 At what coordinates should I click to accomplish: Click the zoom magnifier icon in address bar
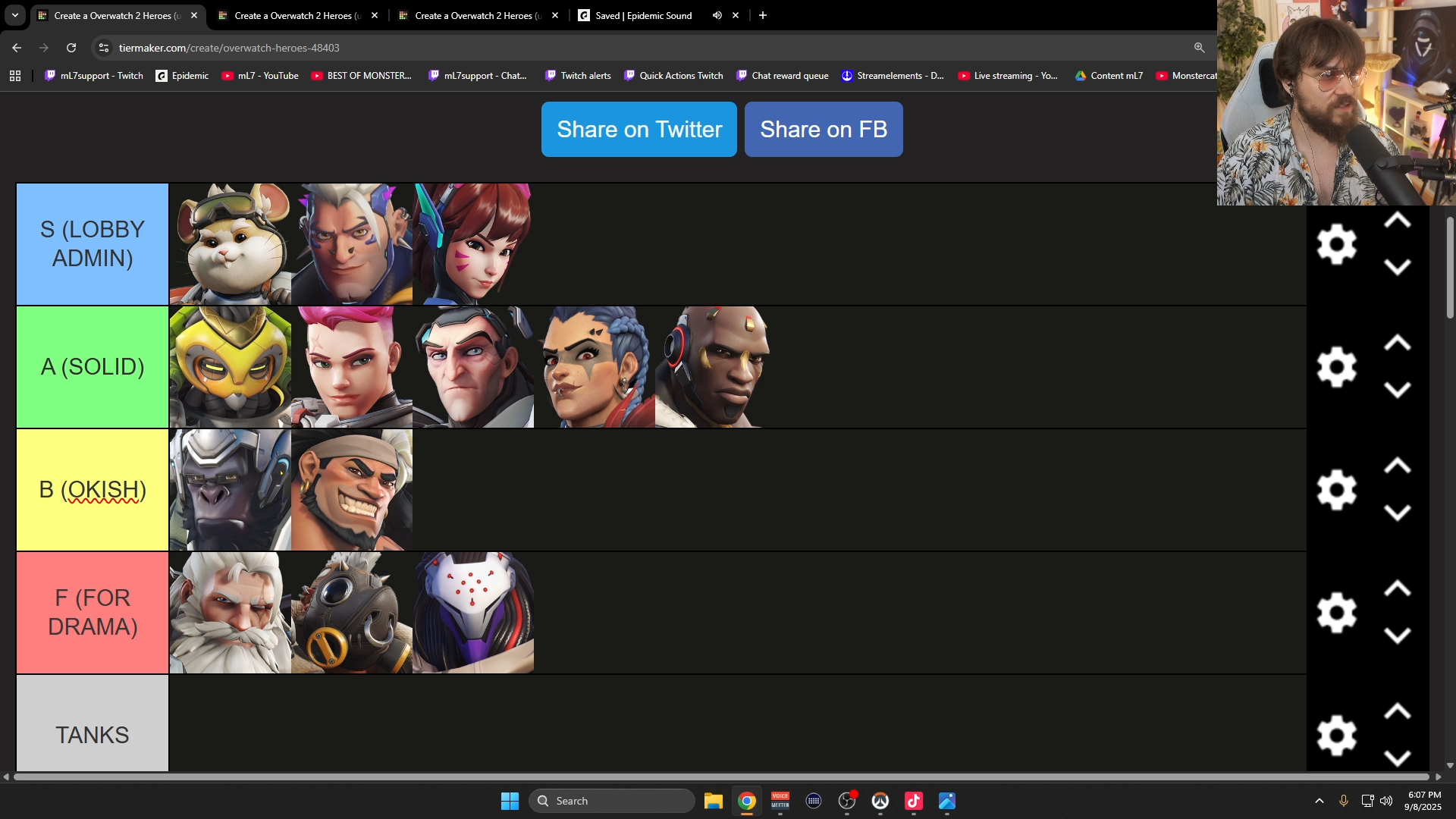(1199, 48)
